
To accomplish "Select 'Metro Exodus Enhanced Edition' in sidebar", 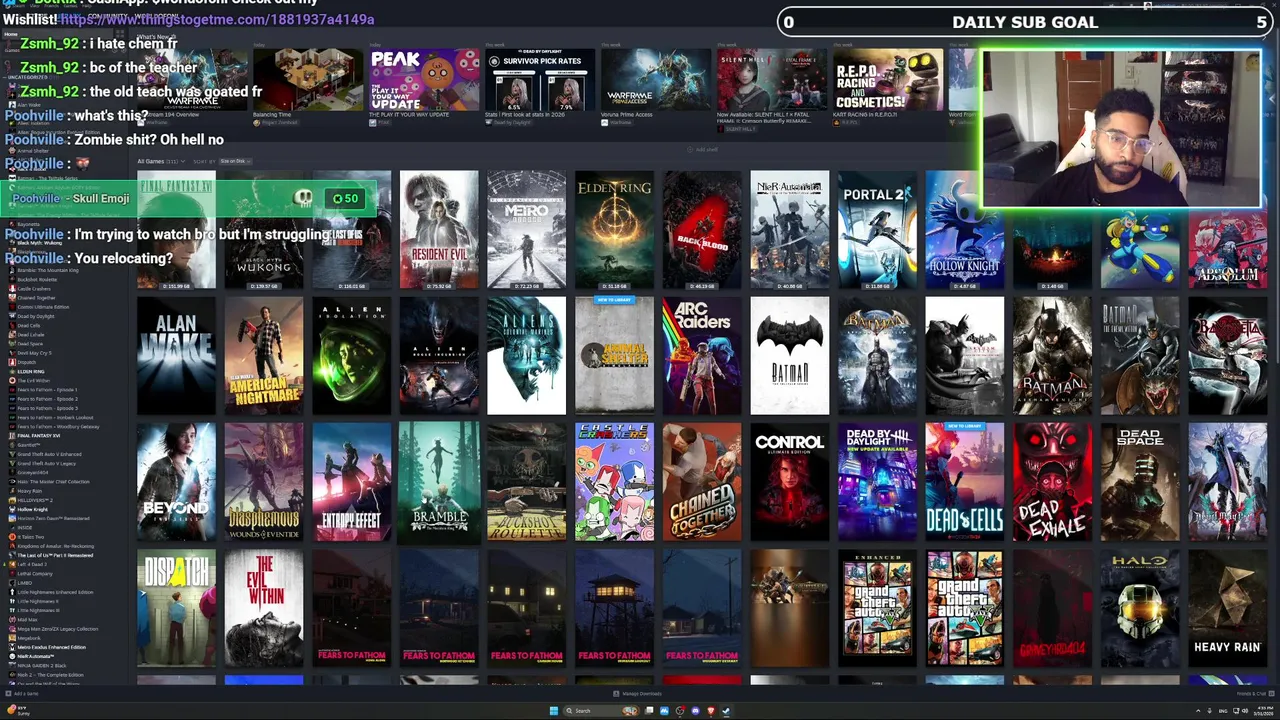I will click(x=52, y=647).
